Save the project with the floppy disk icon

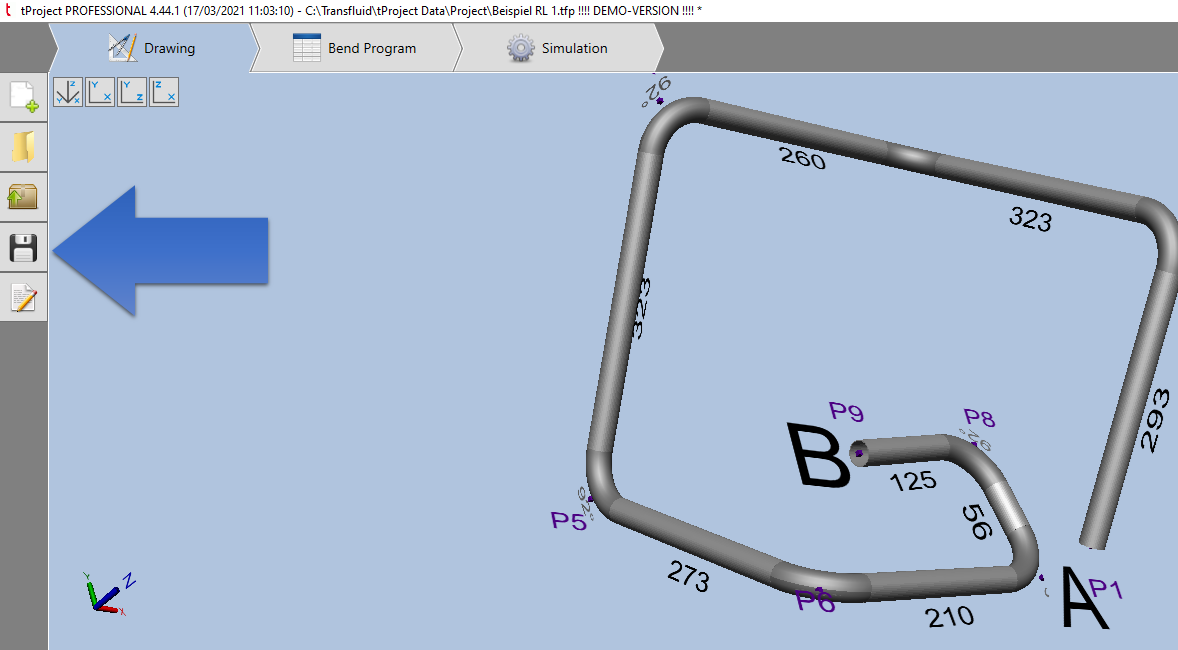[23, 247]
